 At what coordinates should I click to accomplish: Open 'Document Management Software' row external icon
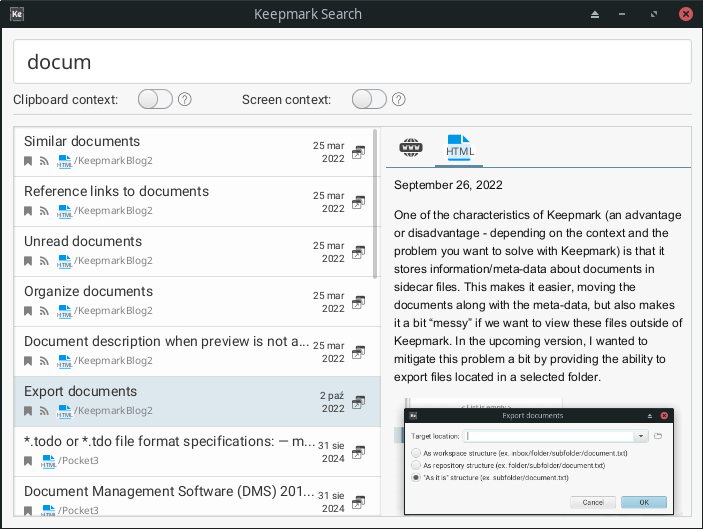358,502
